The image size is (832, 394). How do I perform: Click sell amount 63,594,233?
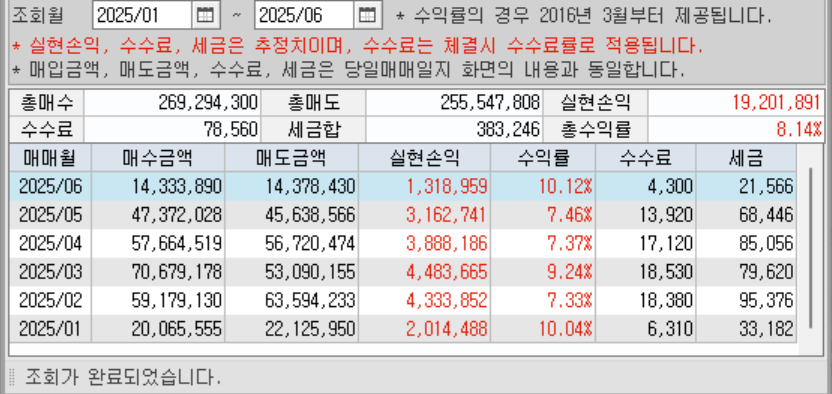[310, 301]
